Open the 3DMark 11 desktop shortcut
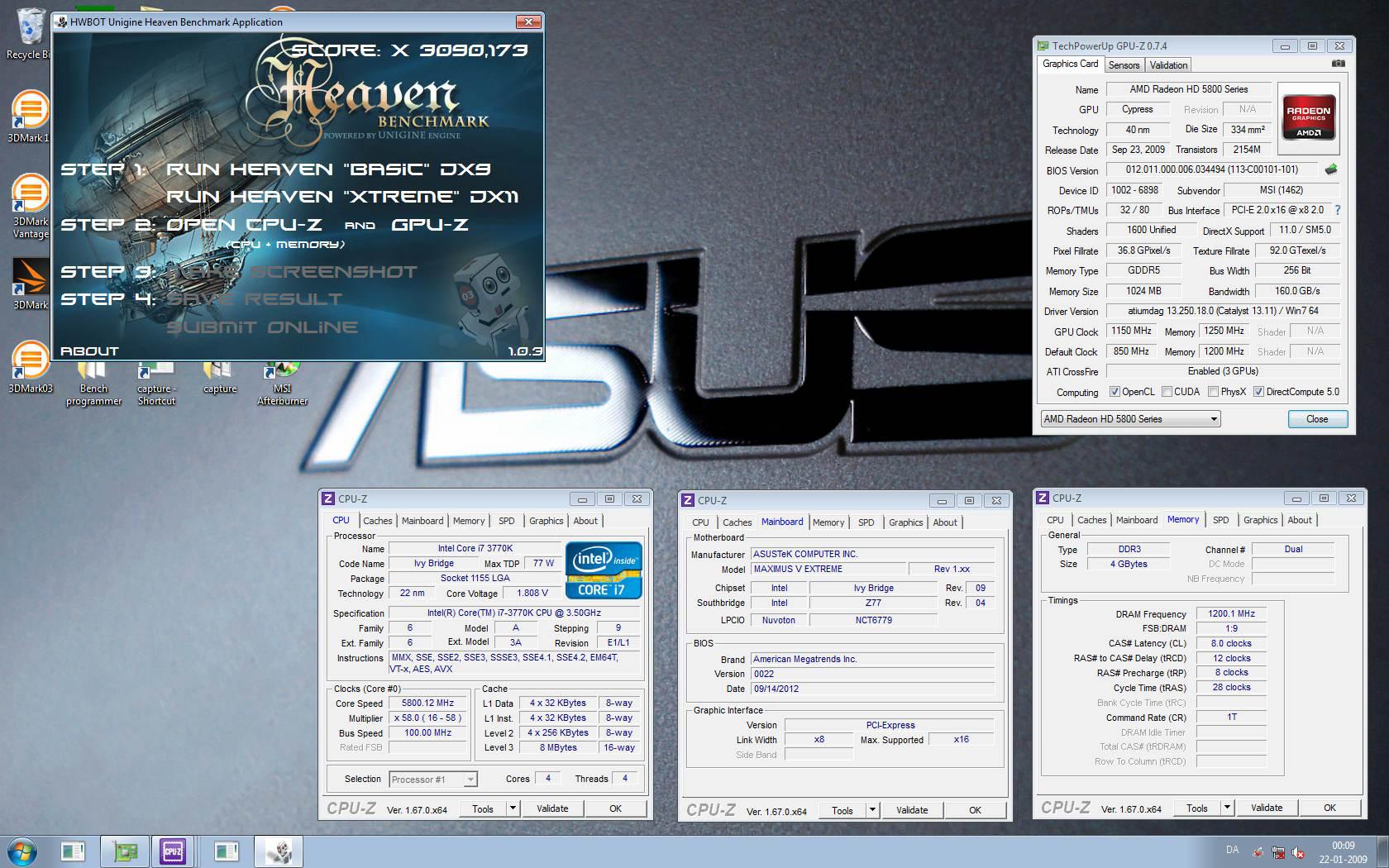The image size is (1389, 868). 29,116
